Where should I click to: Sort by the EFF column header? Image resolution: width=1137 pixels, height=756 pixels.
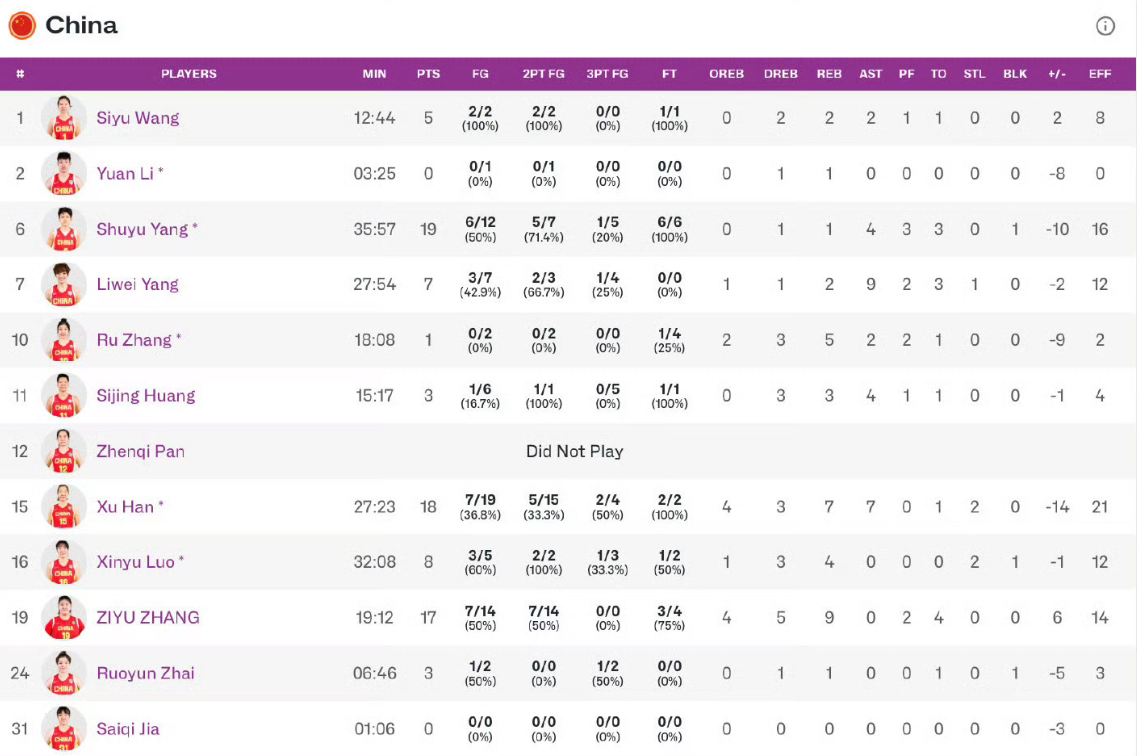point(1098,73)
